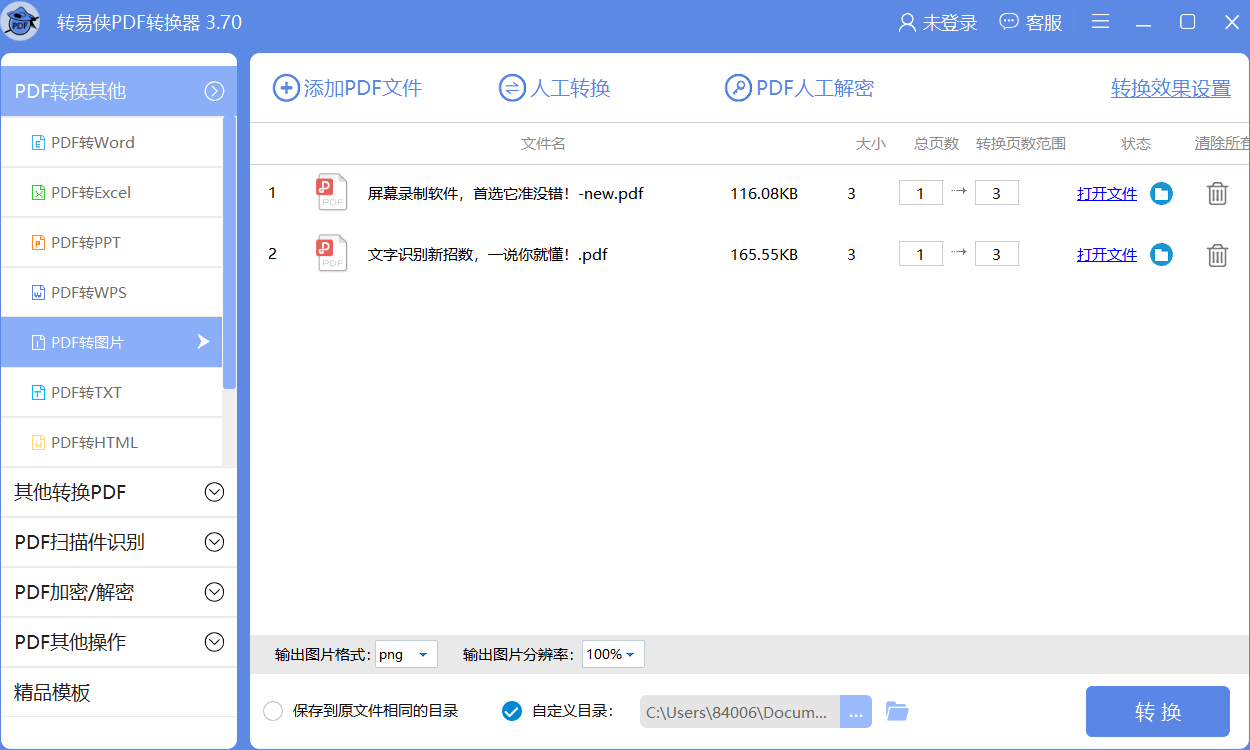Viewport: 1250px width, 750px height.
Task: Delete the first PDF file with trash icon
Action: 1217,193
